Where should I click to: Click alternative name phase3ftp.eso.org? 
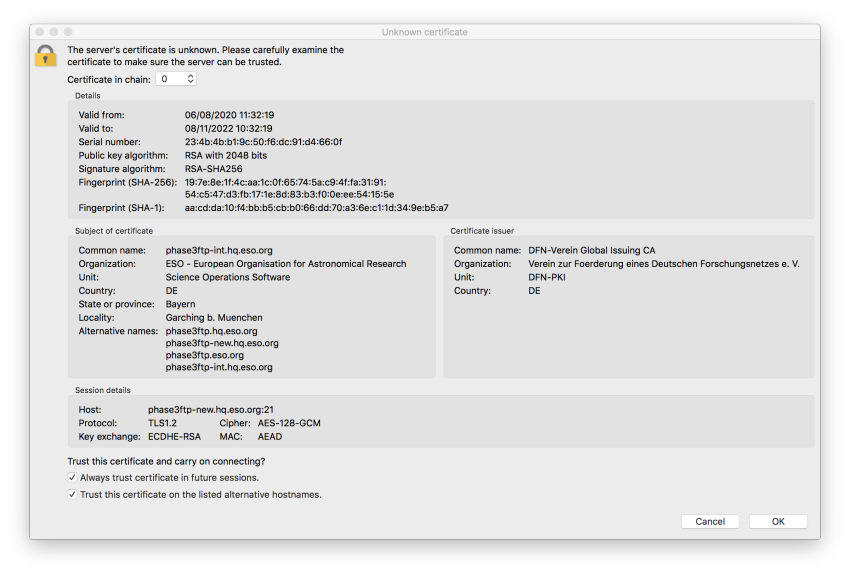[205, 356]
